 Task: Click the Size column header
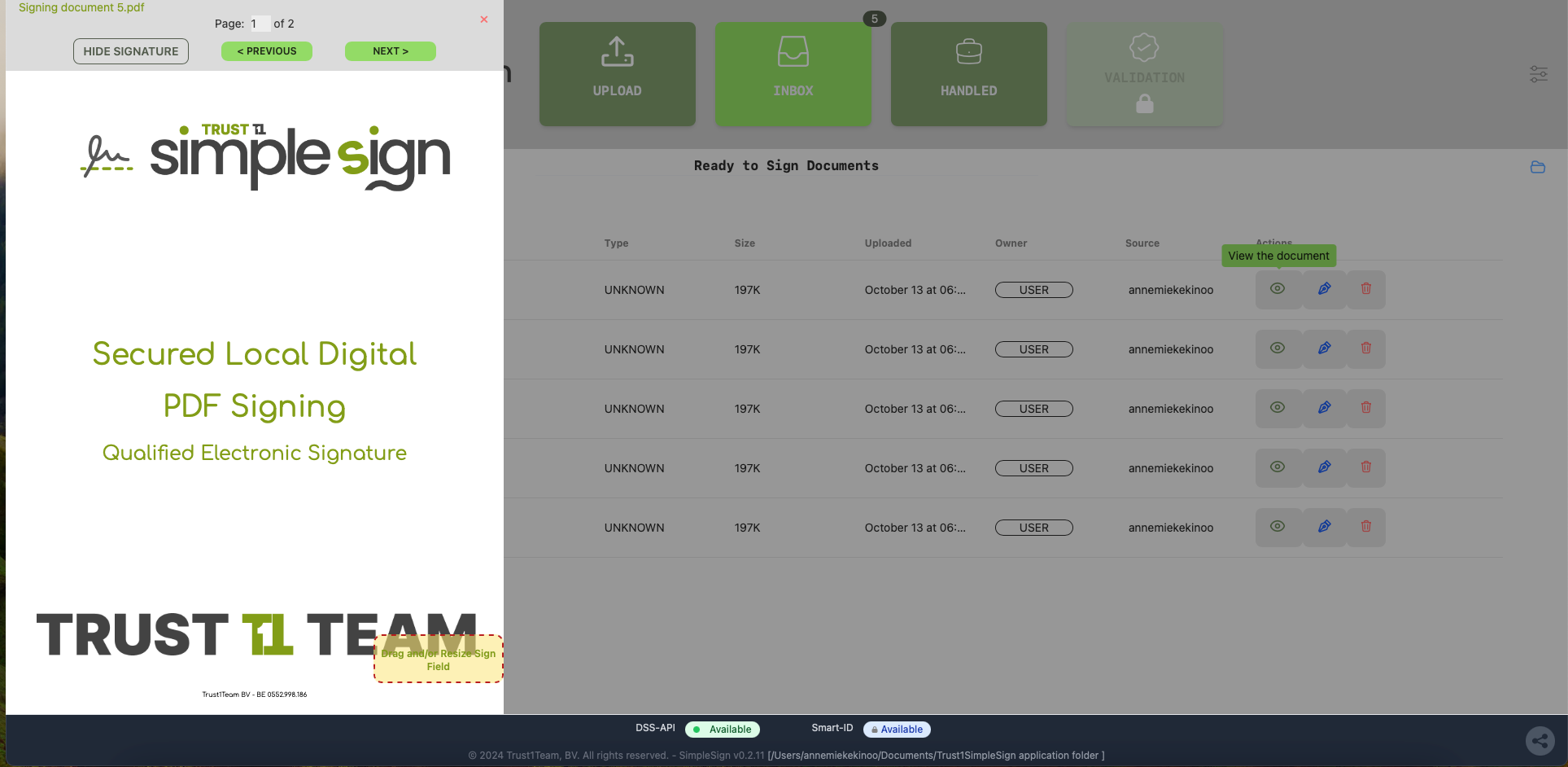[745, 243]
